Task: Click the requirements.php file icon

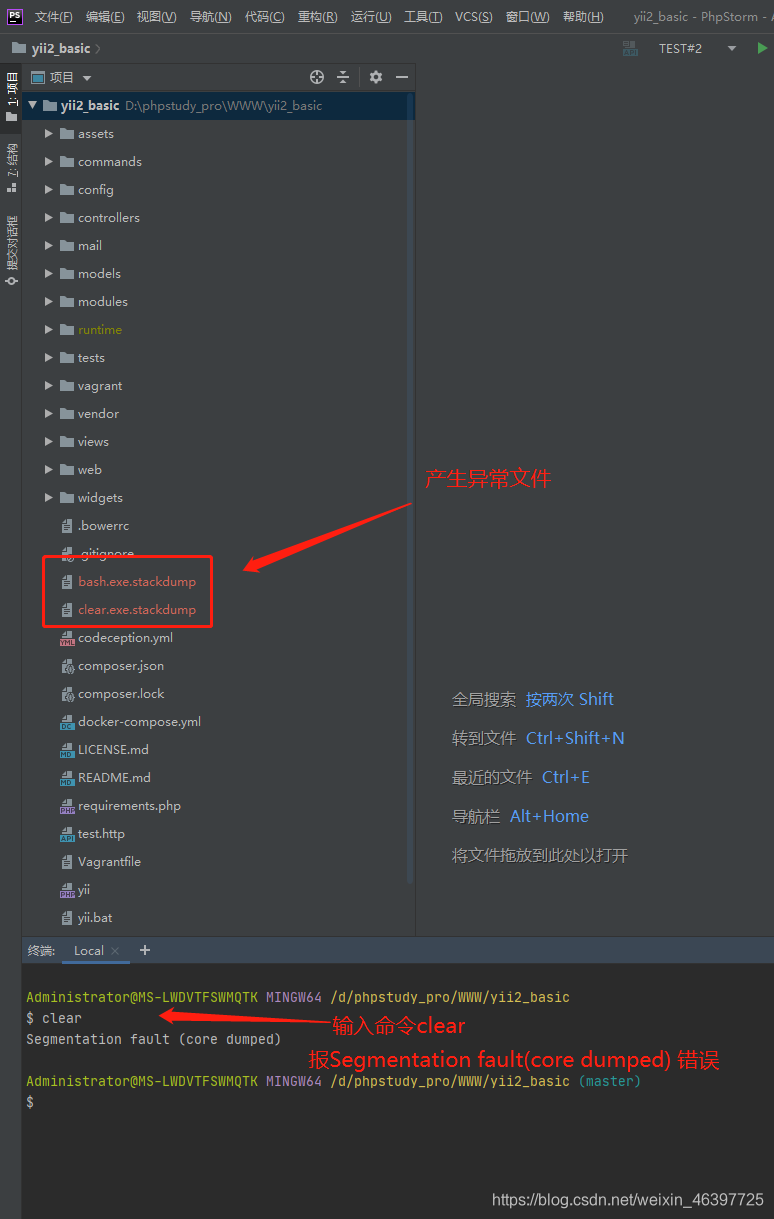Action: [x=67, y=806]
